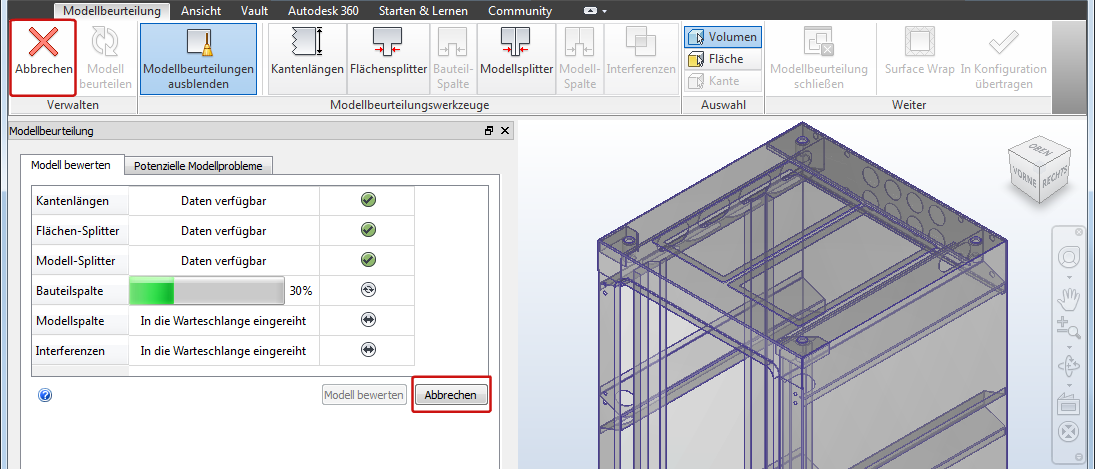Click '30%' progress value
1095x469 pixels.
300,291
